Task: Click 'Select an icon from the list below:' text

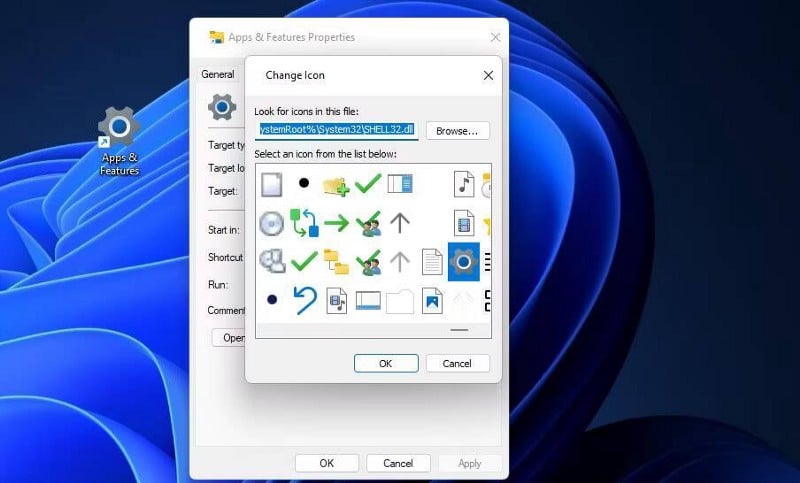Action: click(325, 154)
